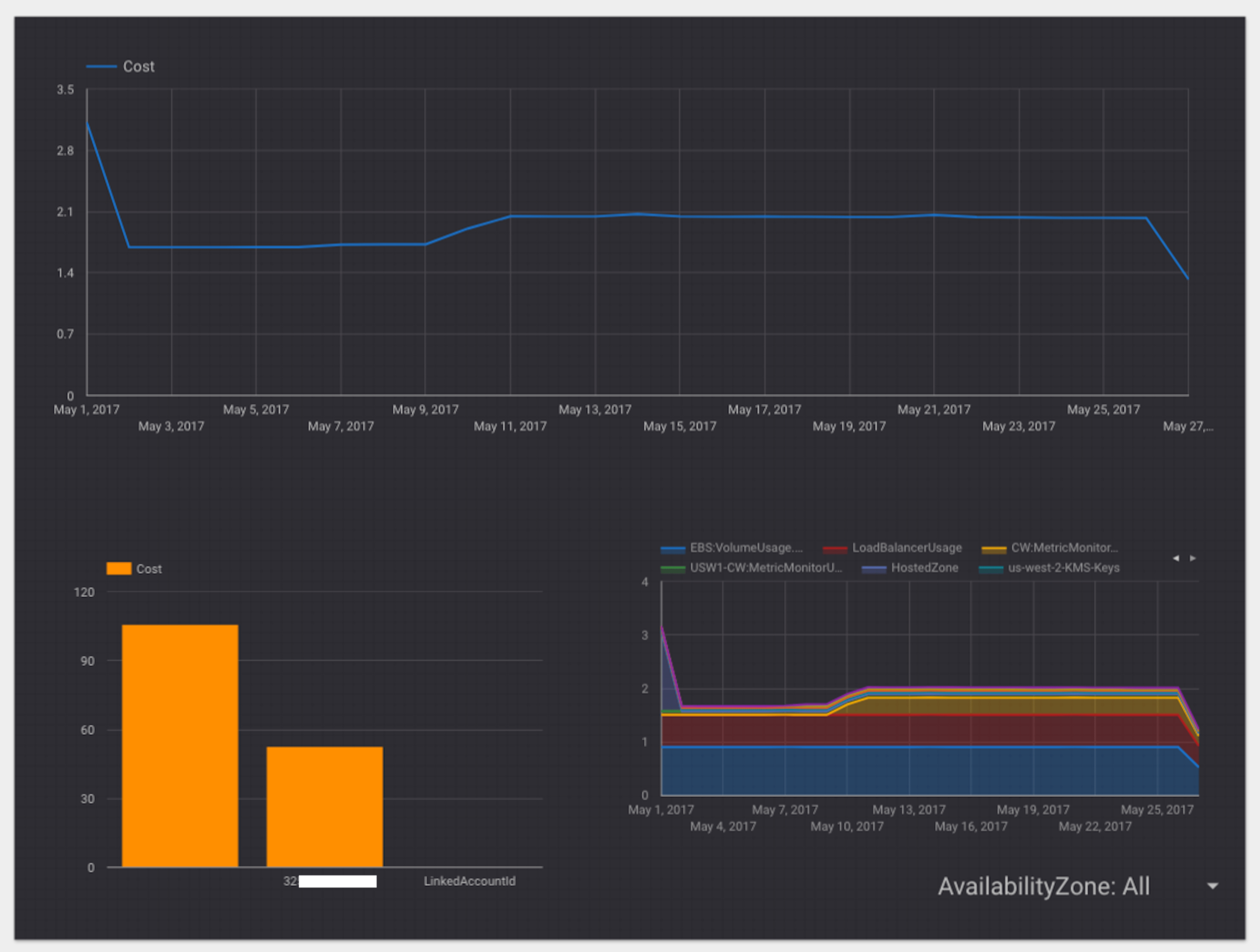Select the CW:MetricMonitor legend icon
Image resolution: width=1260 pixels, height=952 pixels.
point(995,549)
